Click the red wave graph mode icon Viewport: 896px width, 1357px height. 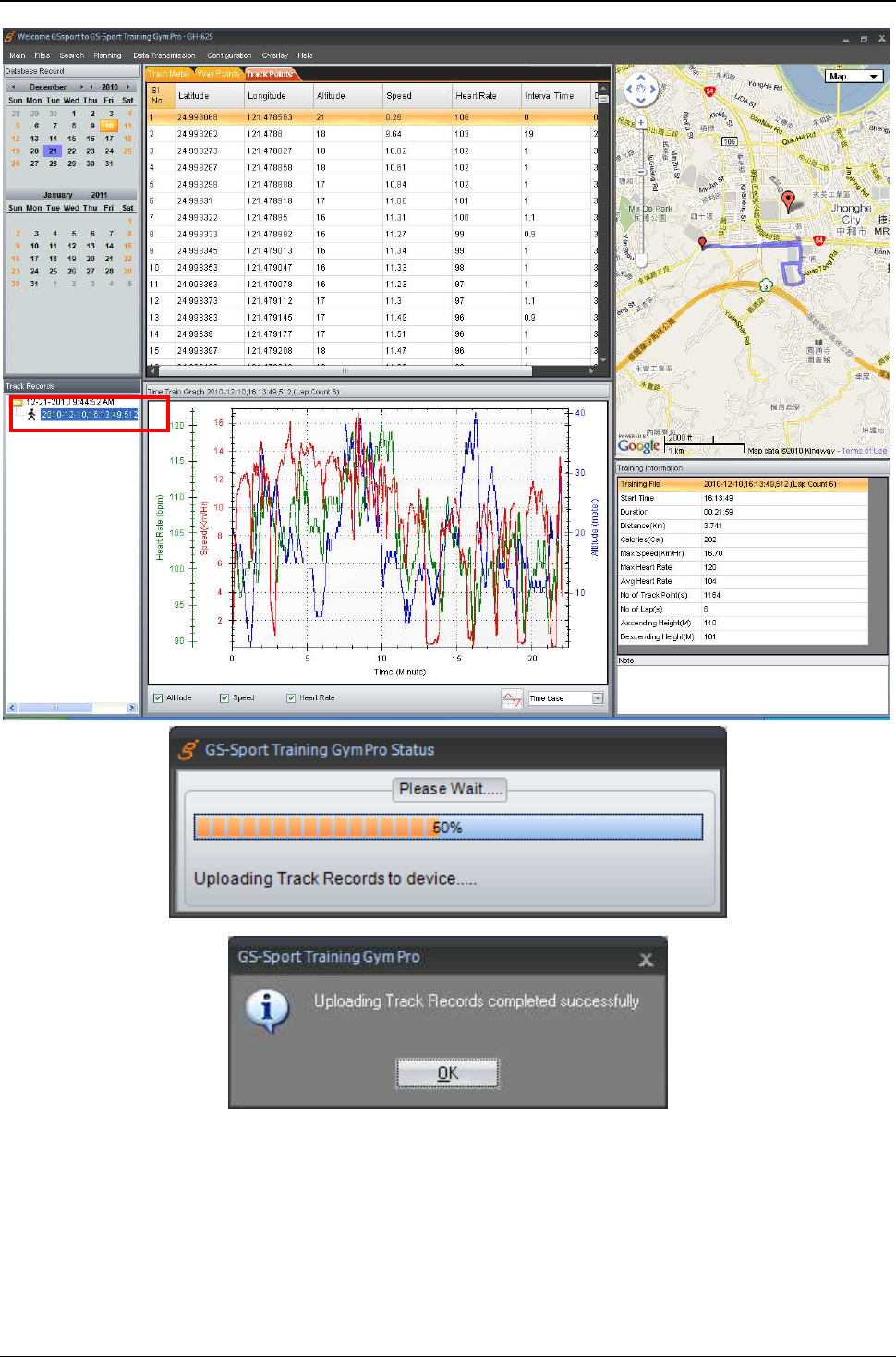512,698
